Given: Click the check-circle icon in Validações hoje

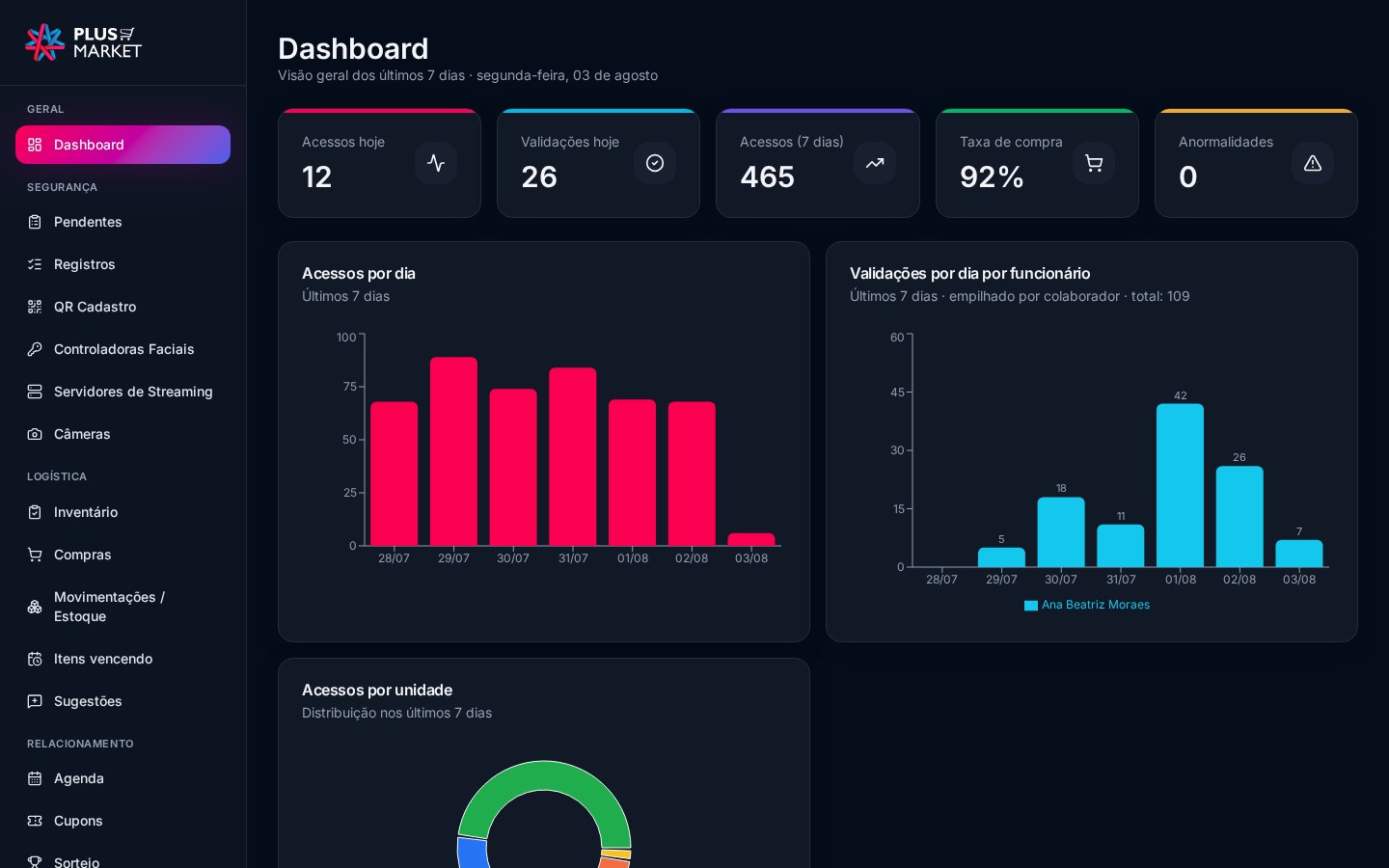Looking at the screenshot, I should (655, 163).
